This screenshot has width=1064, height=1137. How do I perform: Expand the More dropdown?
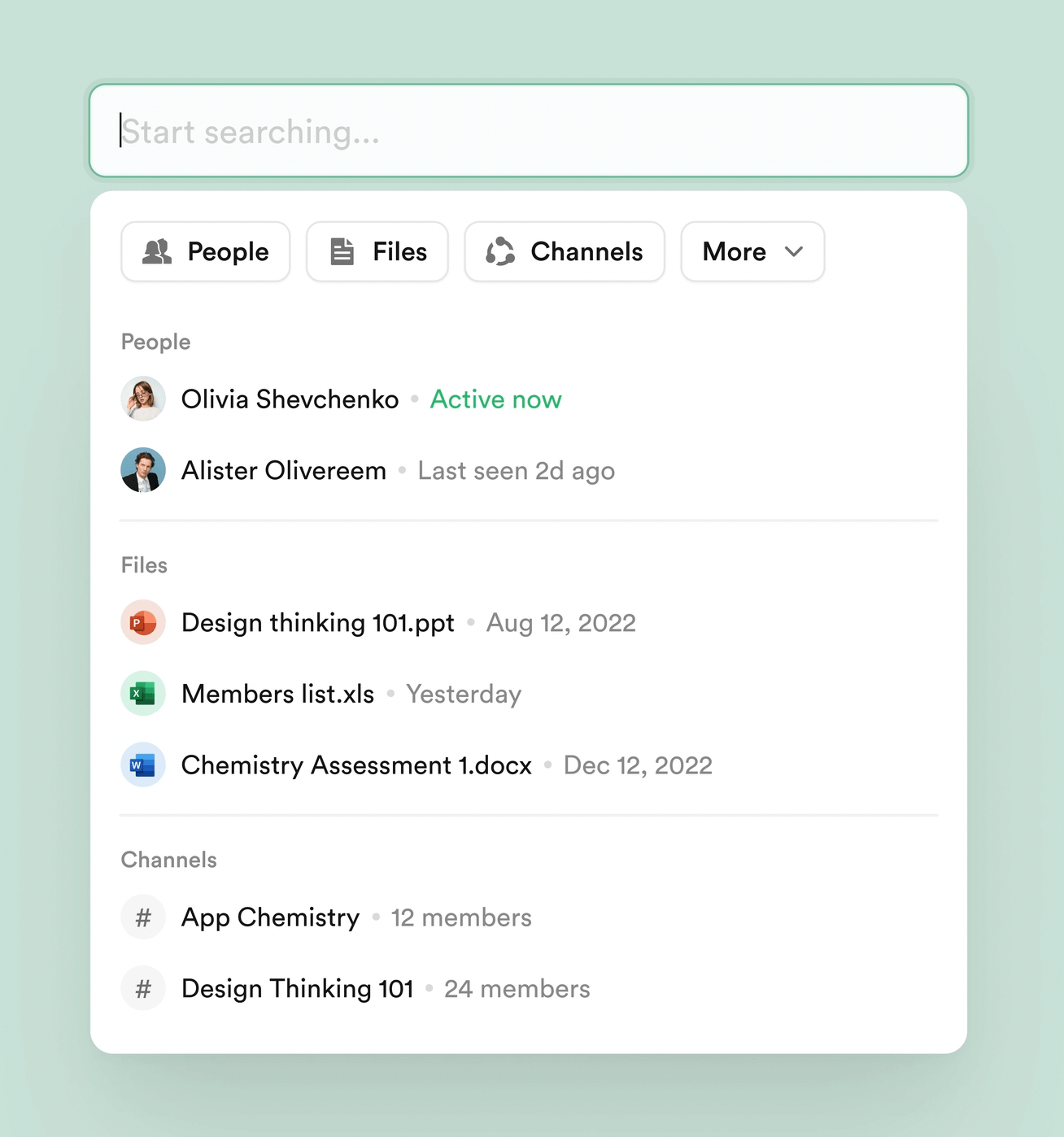pos(752,252)
